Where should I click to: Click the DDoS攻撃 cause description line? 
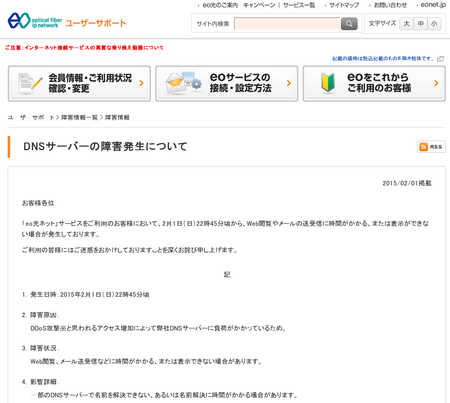158,328
